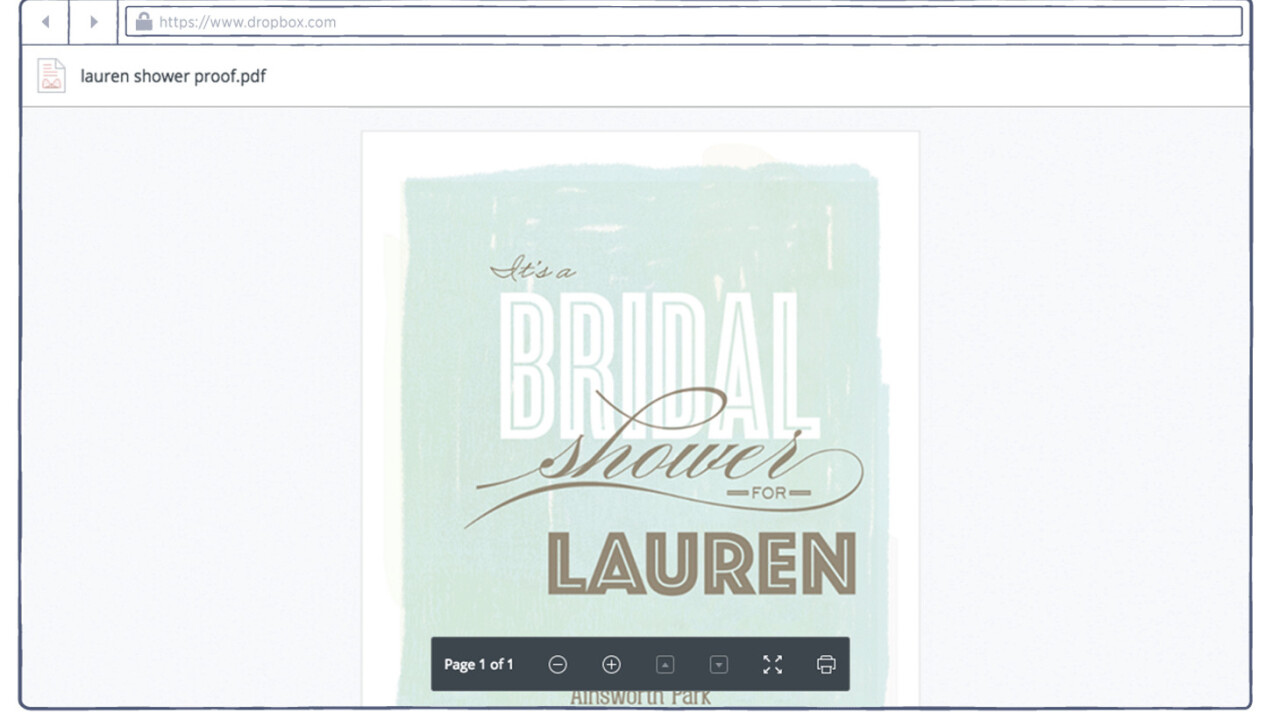Image resolution: width=1280 pixels, height=720 pixels.
Task: Go to next page with down arrow
Action: click(718, 664)
